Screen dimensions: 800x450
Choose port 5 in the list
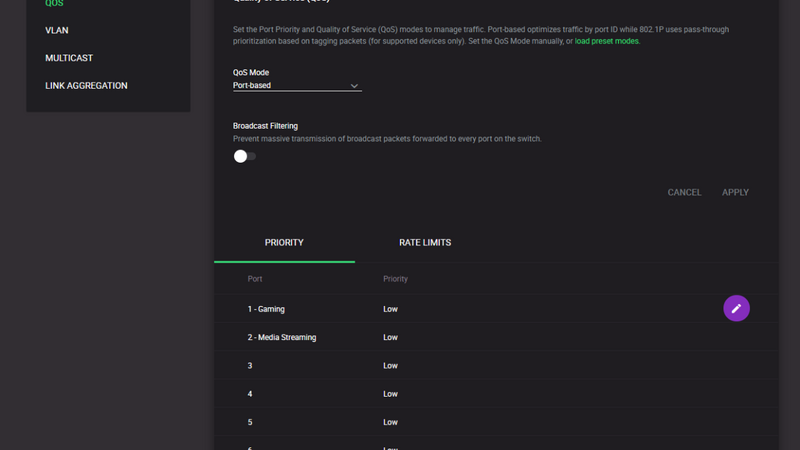click(250, 423)
